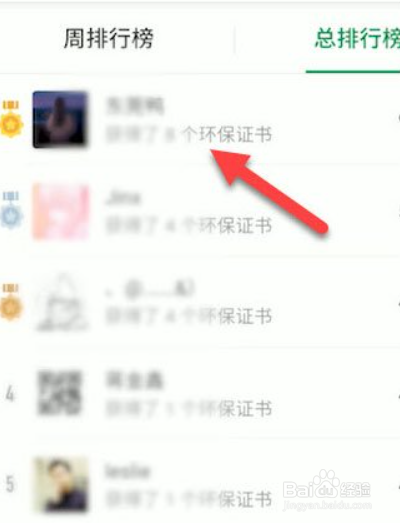Open the fifth-place user's portrait avatar
Viewport: 400px width, 523px height.
click(61, 485)
